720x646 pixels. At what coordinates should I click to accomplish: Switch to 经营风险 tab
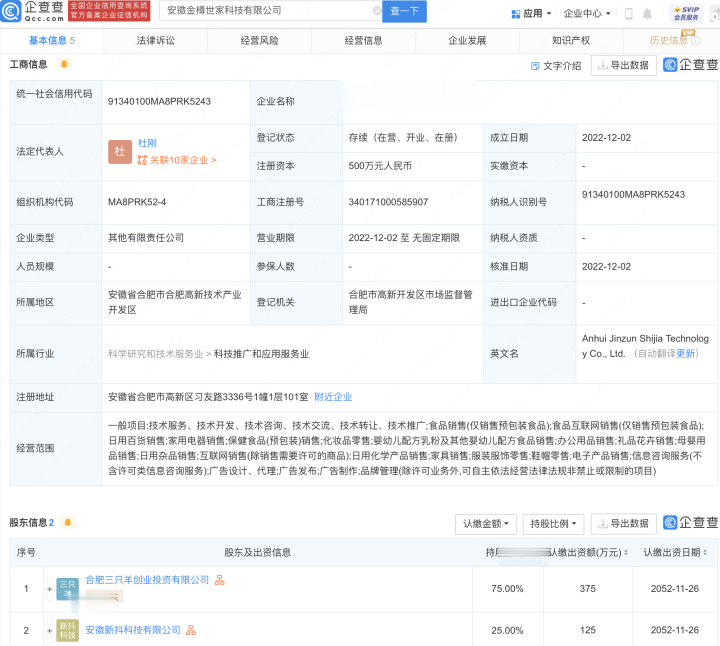pos(259,41)
